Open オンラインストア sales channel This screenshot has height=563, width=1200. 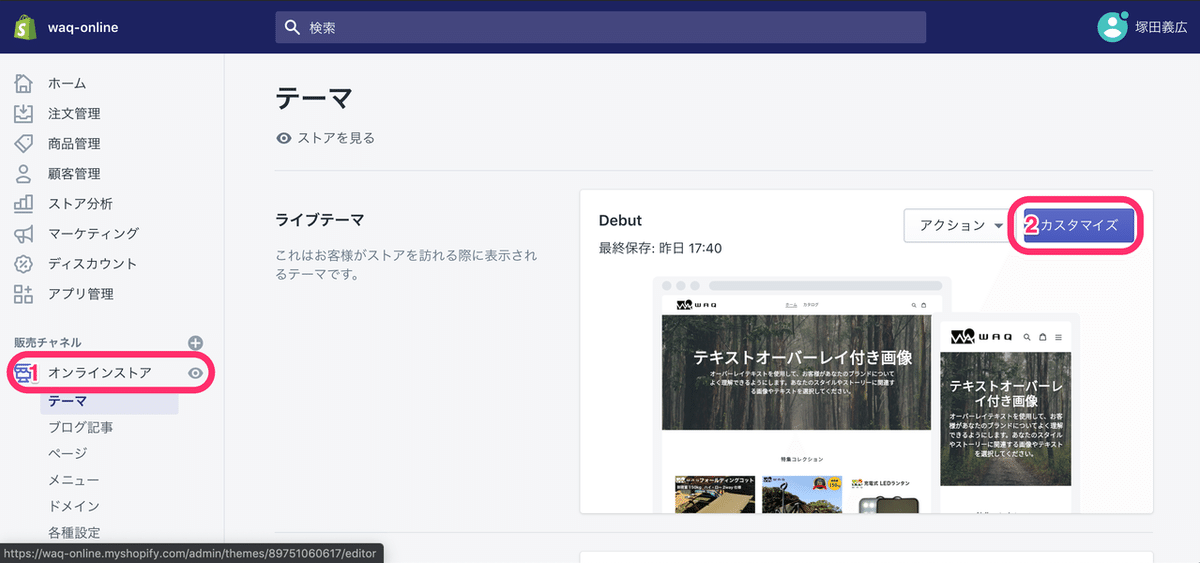100,373
